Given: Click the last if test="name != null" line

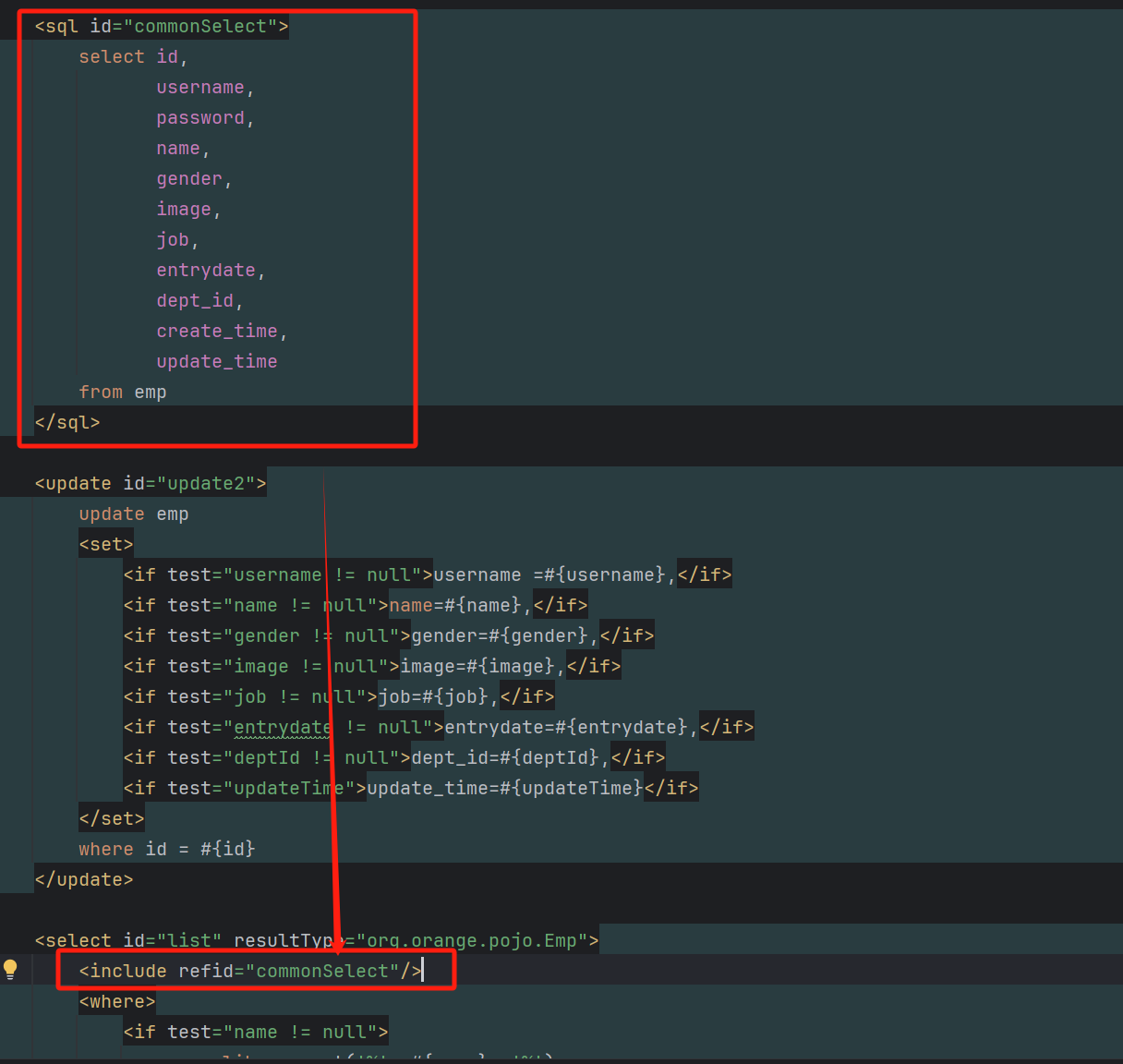Looking at the screenshot, I should click(256, 1032).
